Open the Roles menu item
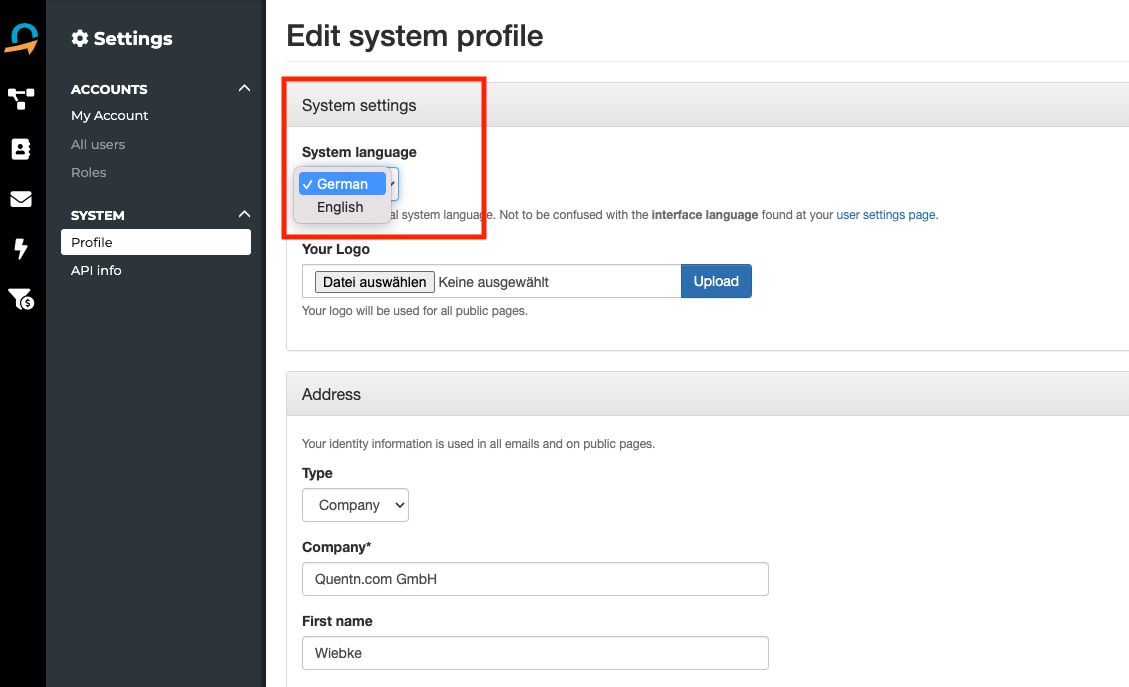The height and width of the screenshot is (687, 1129). pos(88,172)
